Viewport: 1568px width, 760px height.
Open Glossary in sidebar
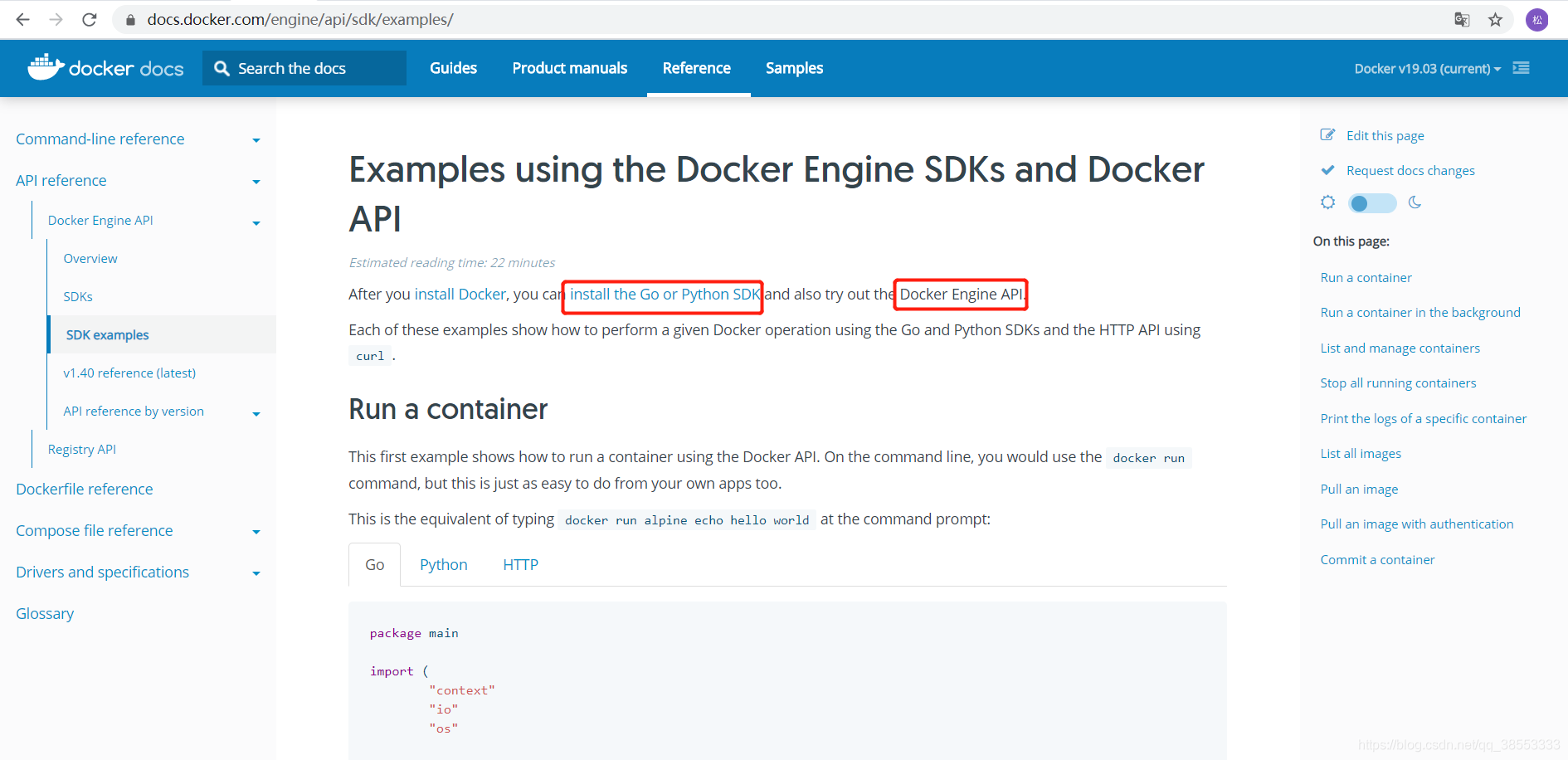pos(45,613)
